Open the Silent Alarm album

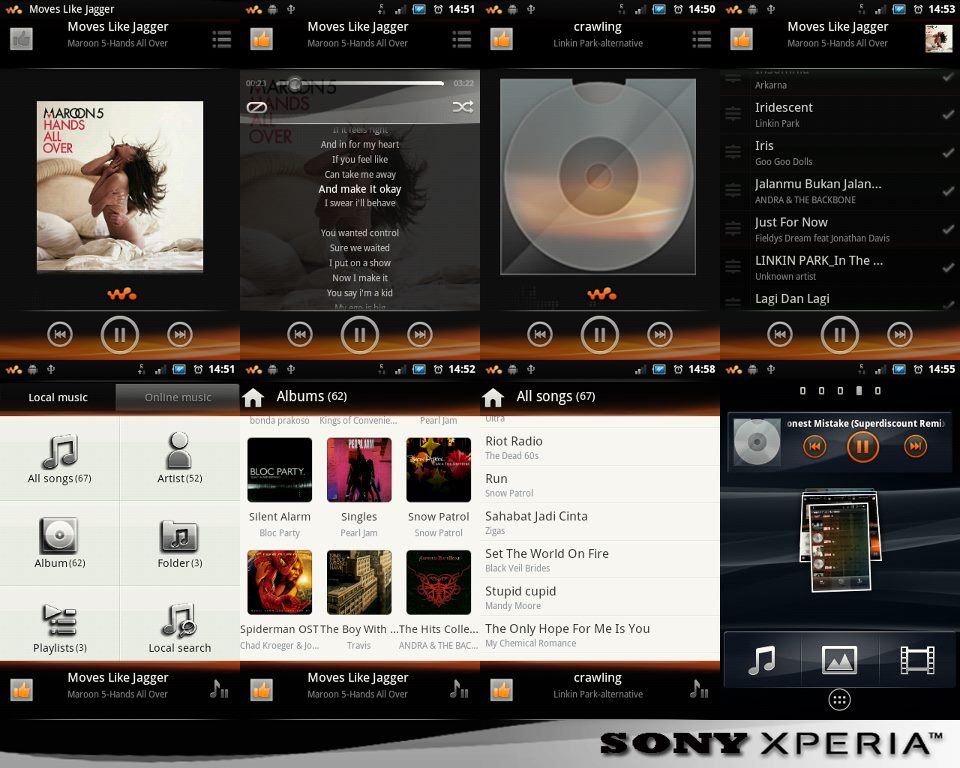(280, 470)
